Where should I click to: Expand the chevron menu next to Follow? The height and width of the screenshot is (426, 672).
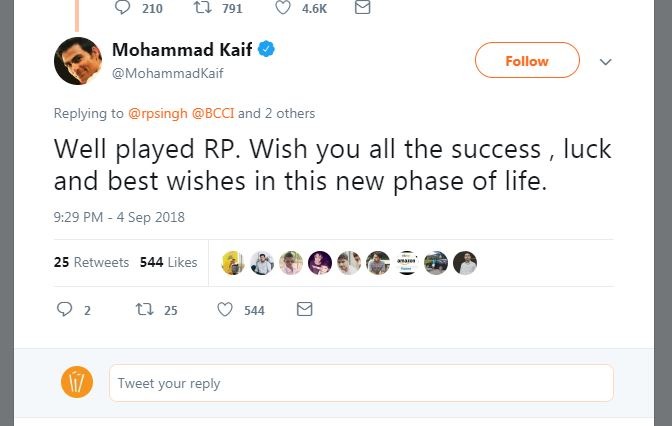point(605,62)
